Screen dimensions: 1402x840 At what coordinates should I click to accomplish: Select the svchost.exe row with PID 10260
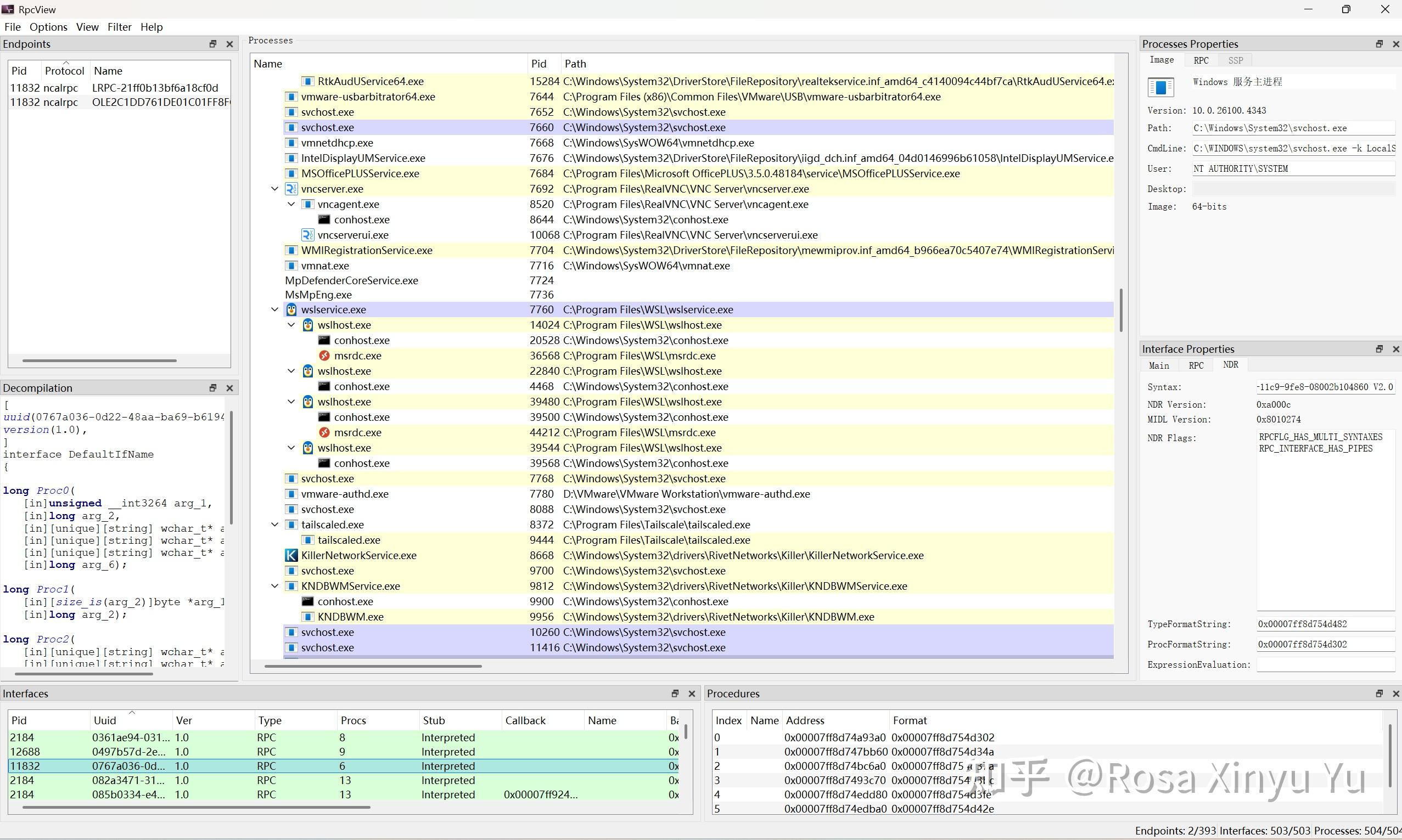[x=396, y=632]
